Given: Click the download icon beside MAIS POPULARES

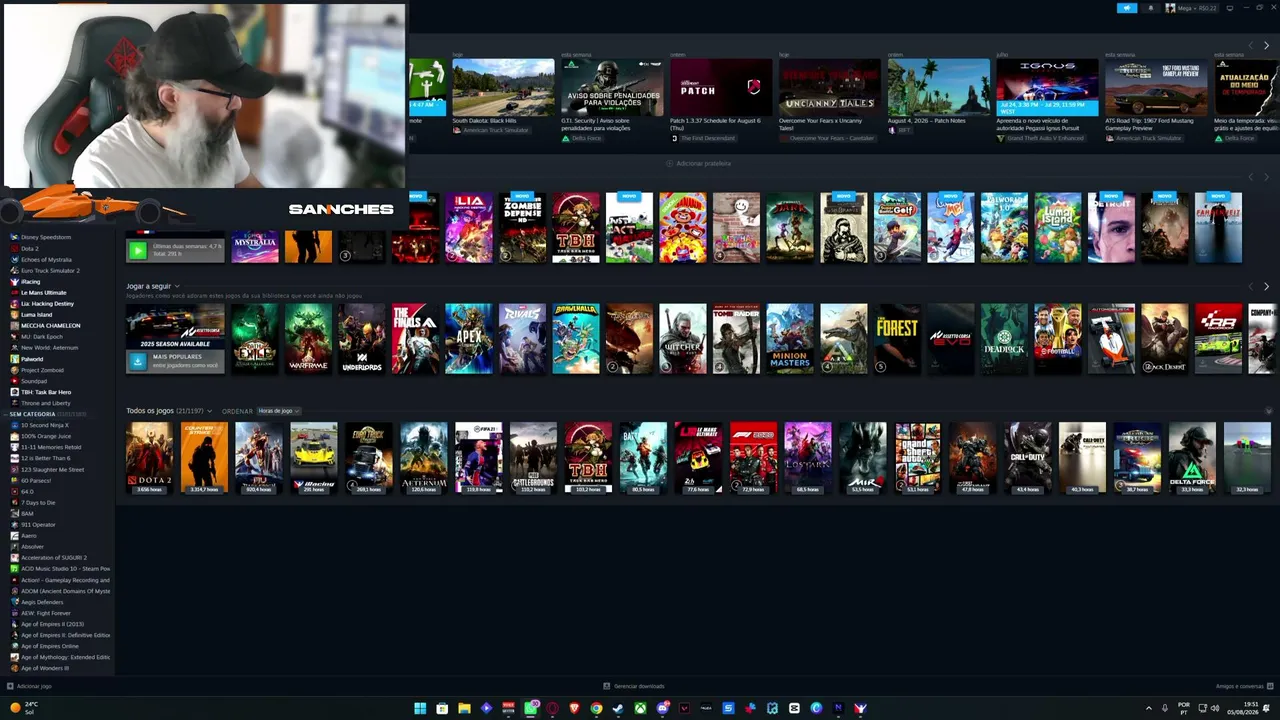Looking at the screenshot, I should pos(138,360).
